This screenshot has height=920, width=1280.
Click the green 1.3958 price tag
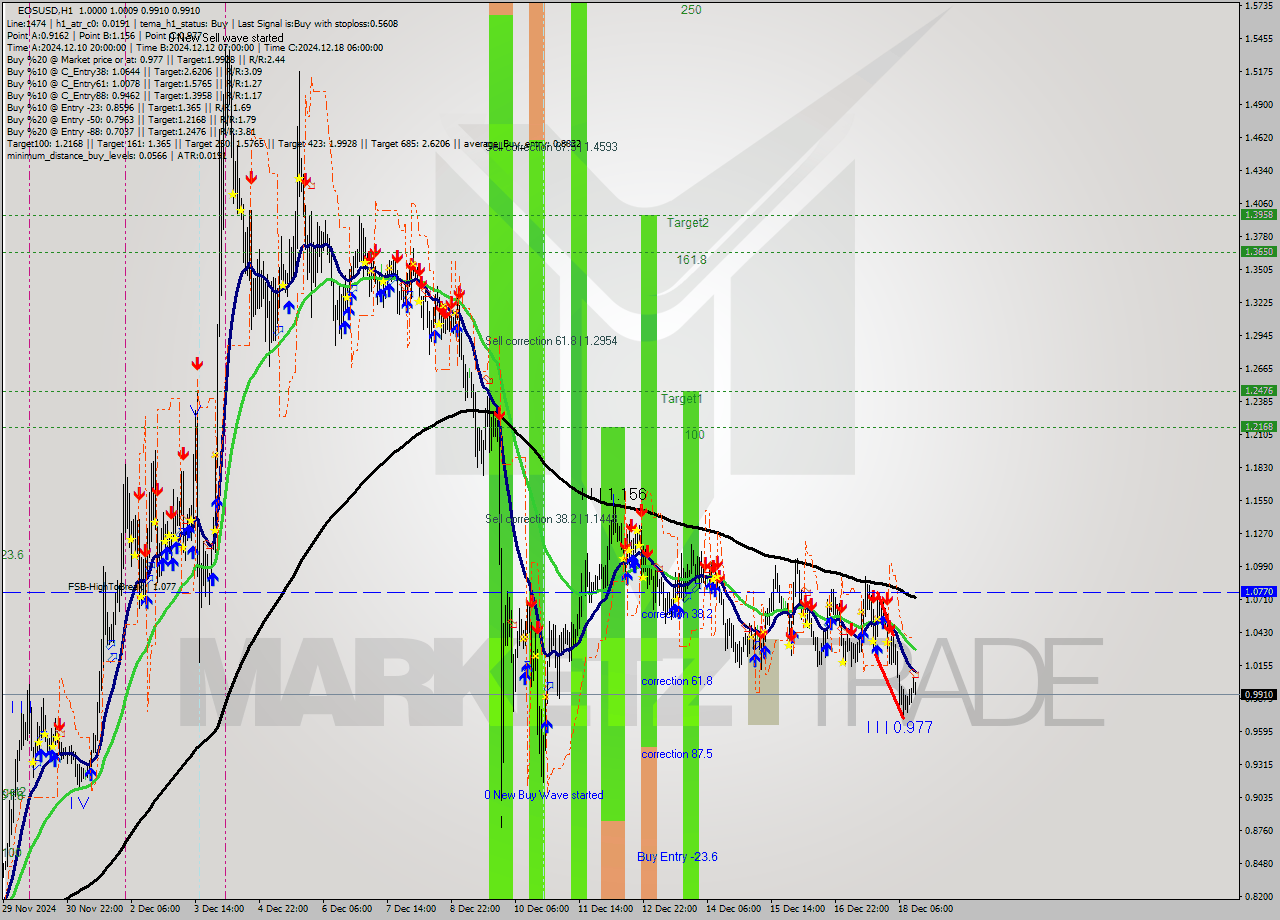tap(1258, 214)
